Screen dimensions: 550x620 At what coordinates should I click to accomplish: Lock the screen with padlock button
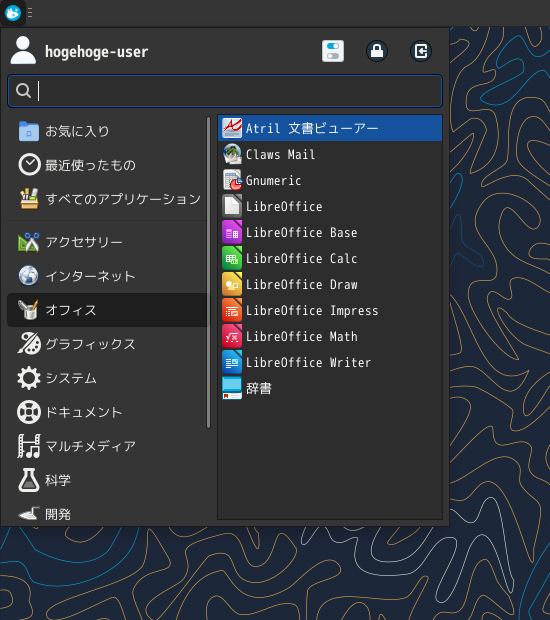377,51
